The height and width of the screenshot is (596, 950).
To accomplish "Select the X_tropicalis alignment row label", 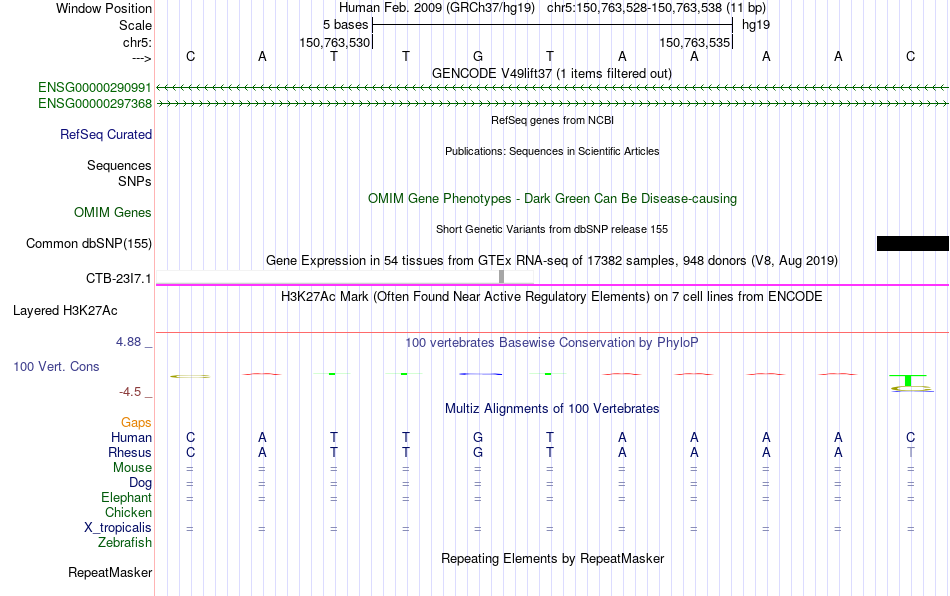I will (118, 528).
